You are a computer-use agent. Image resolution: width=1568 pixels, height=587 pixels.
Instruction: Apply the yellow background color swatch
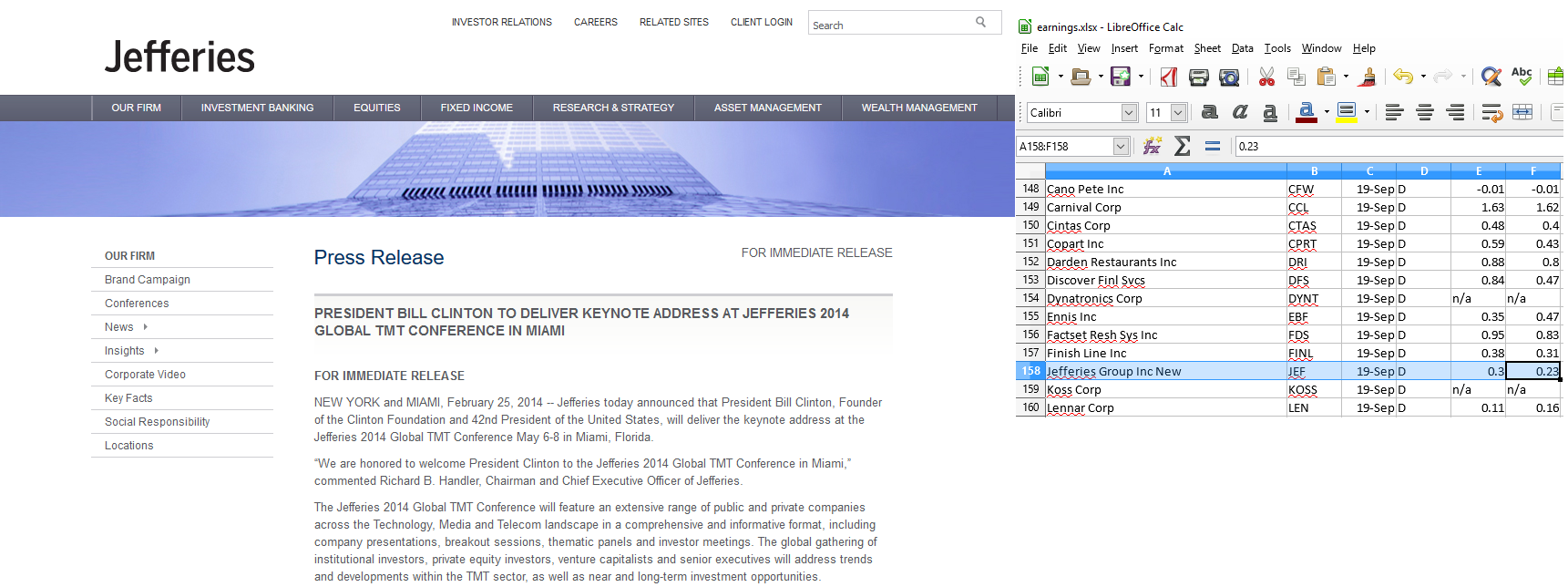coord(1347,119)
